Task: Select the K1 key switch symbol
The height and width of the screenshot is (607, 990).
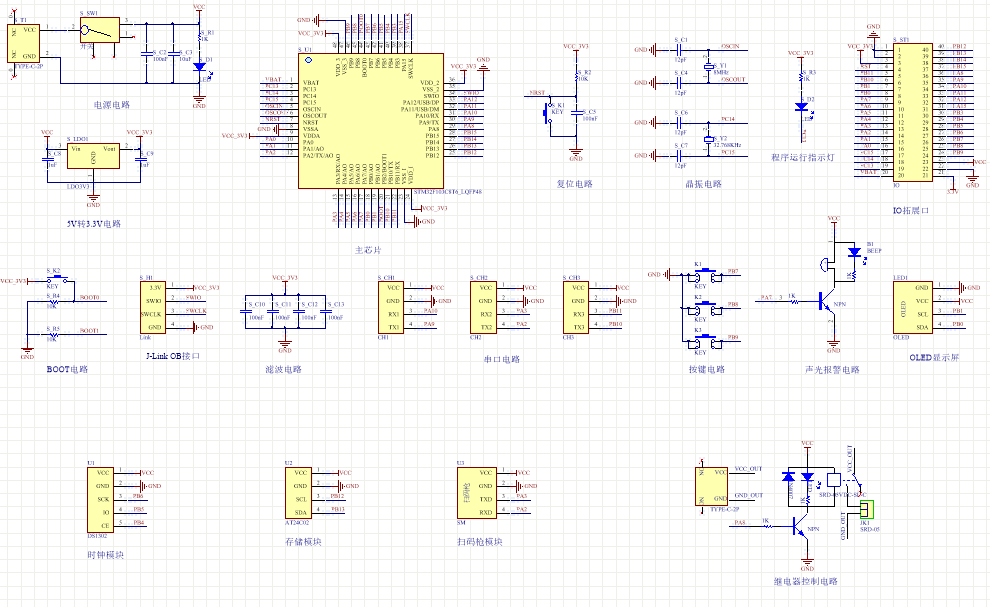Action: (707, 275)
